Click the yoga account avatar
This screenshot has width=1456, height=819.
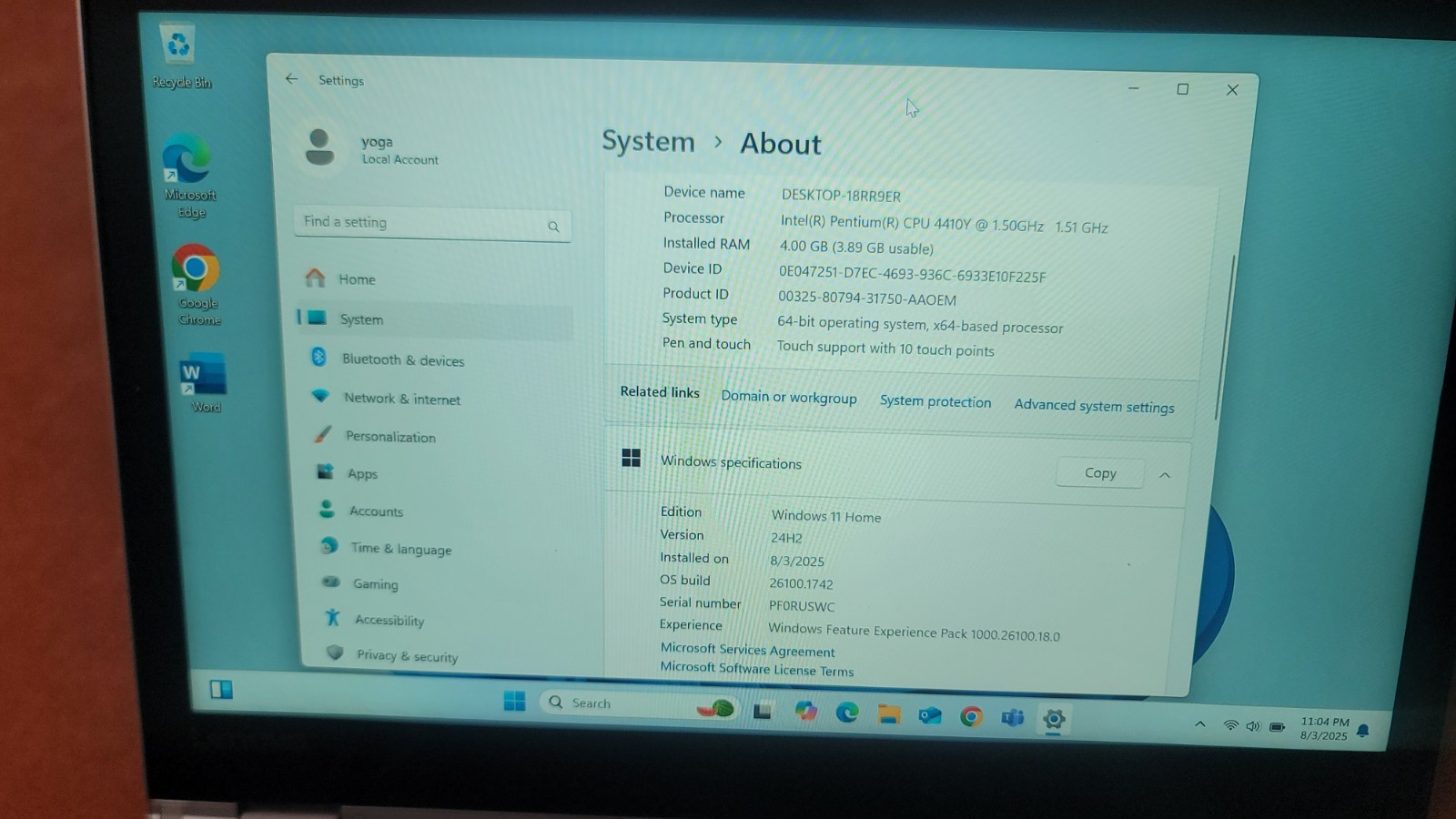319,147
